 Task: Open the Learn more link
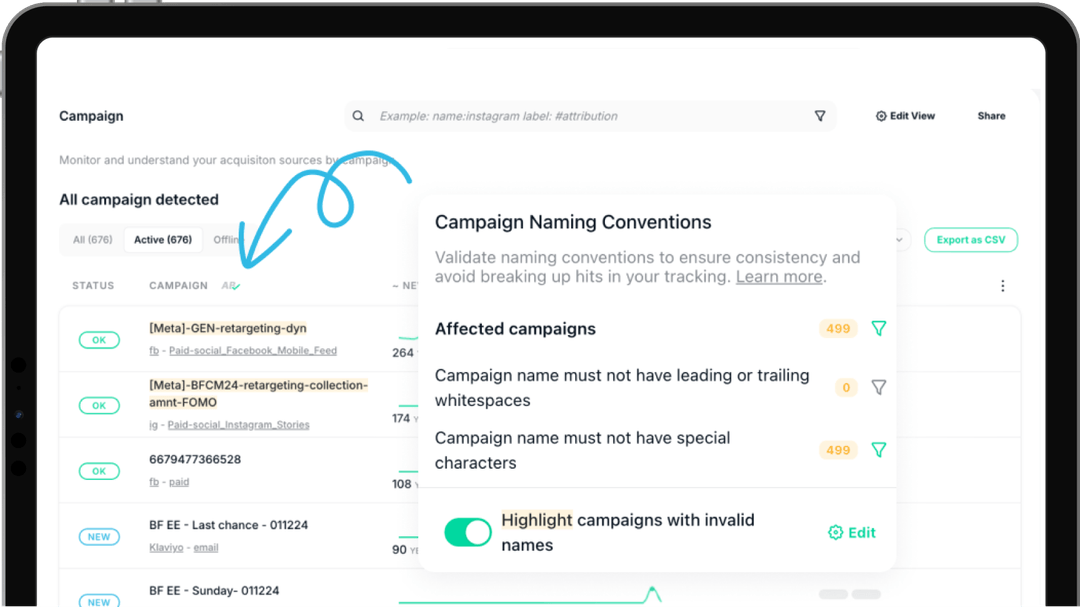click(778, 277)
